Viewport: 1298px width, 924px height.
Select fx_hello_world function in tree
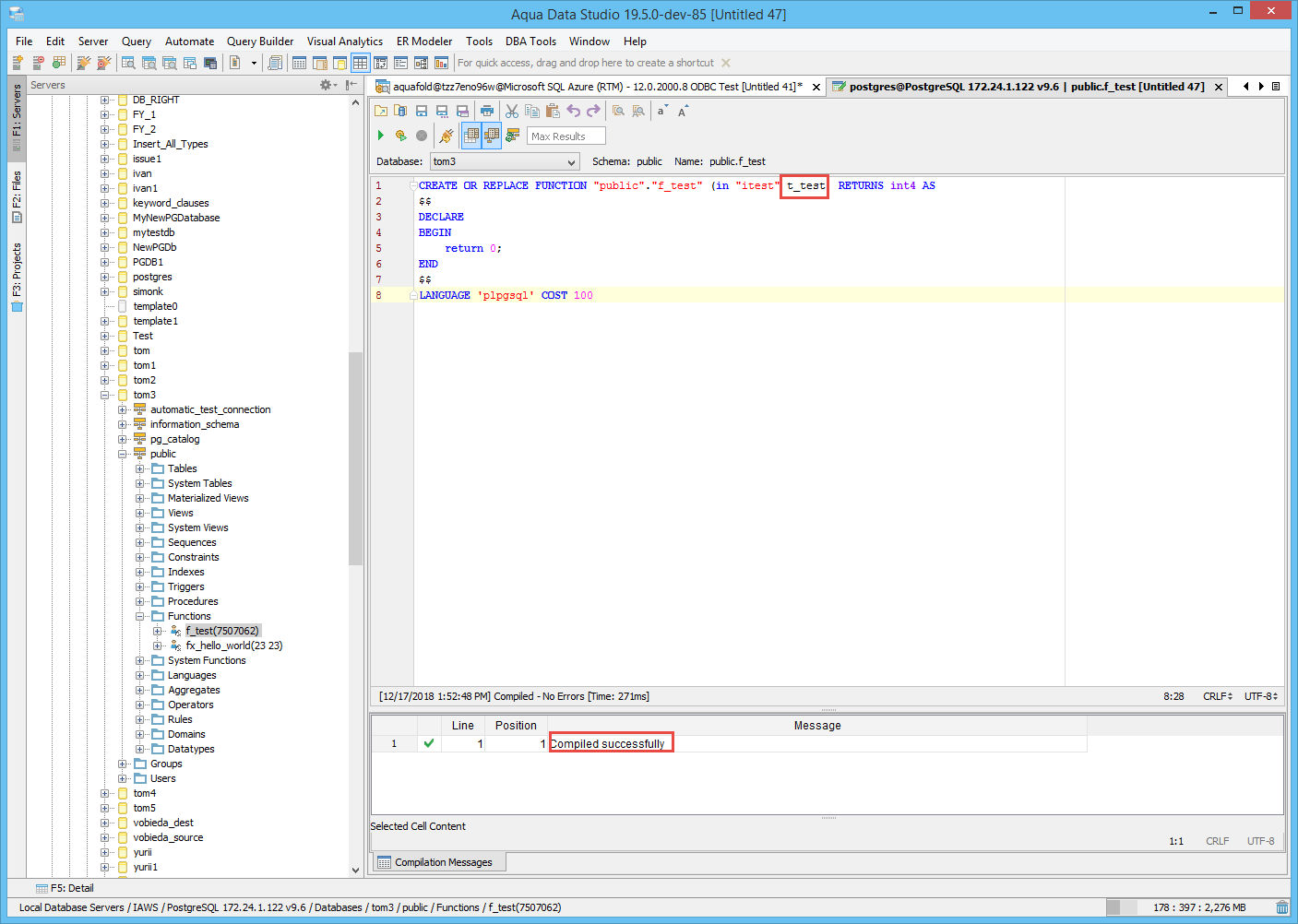[233, 646]
